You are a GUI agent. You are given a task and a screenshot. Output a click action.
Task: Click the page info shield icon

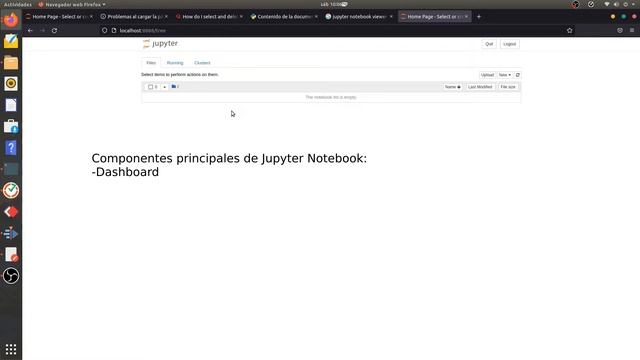pyautogui.click(x=104, y=31)
